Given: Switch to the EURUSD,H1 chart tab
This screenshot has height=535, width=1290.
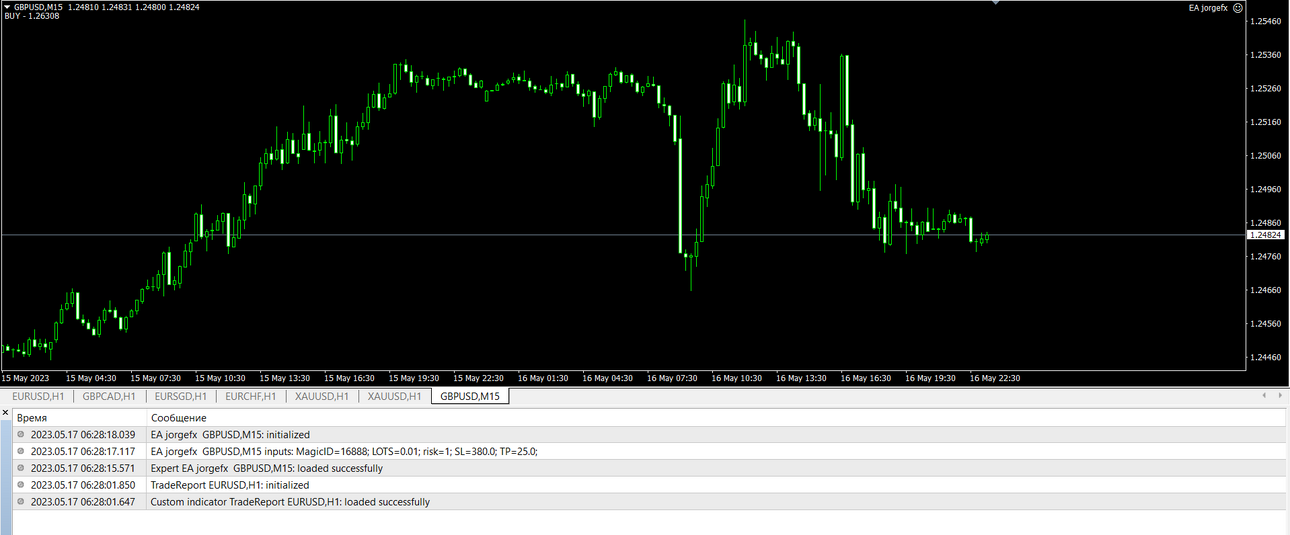Looking at the screenshot, I should (x=37, y=397).
